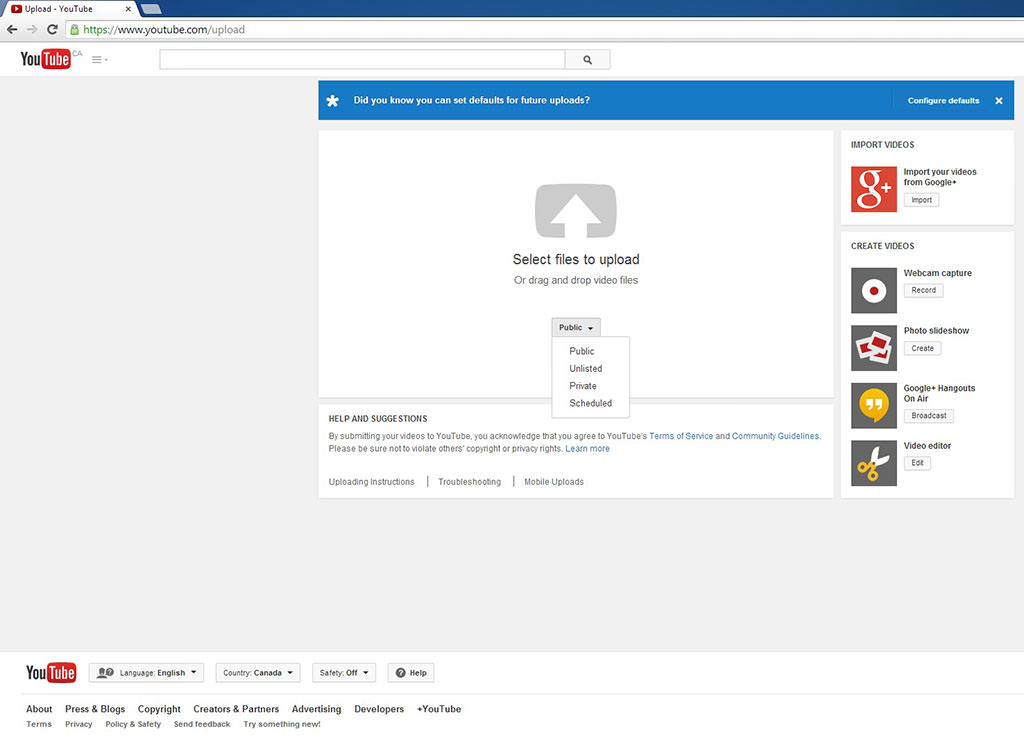The width and height of the screenshot is (1024, 749).
Task: Click inside the YouTube search field
Action: coord(362,60)
